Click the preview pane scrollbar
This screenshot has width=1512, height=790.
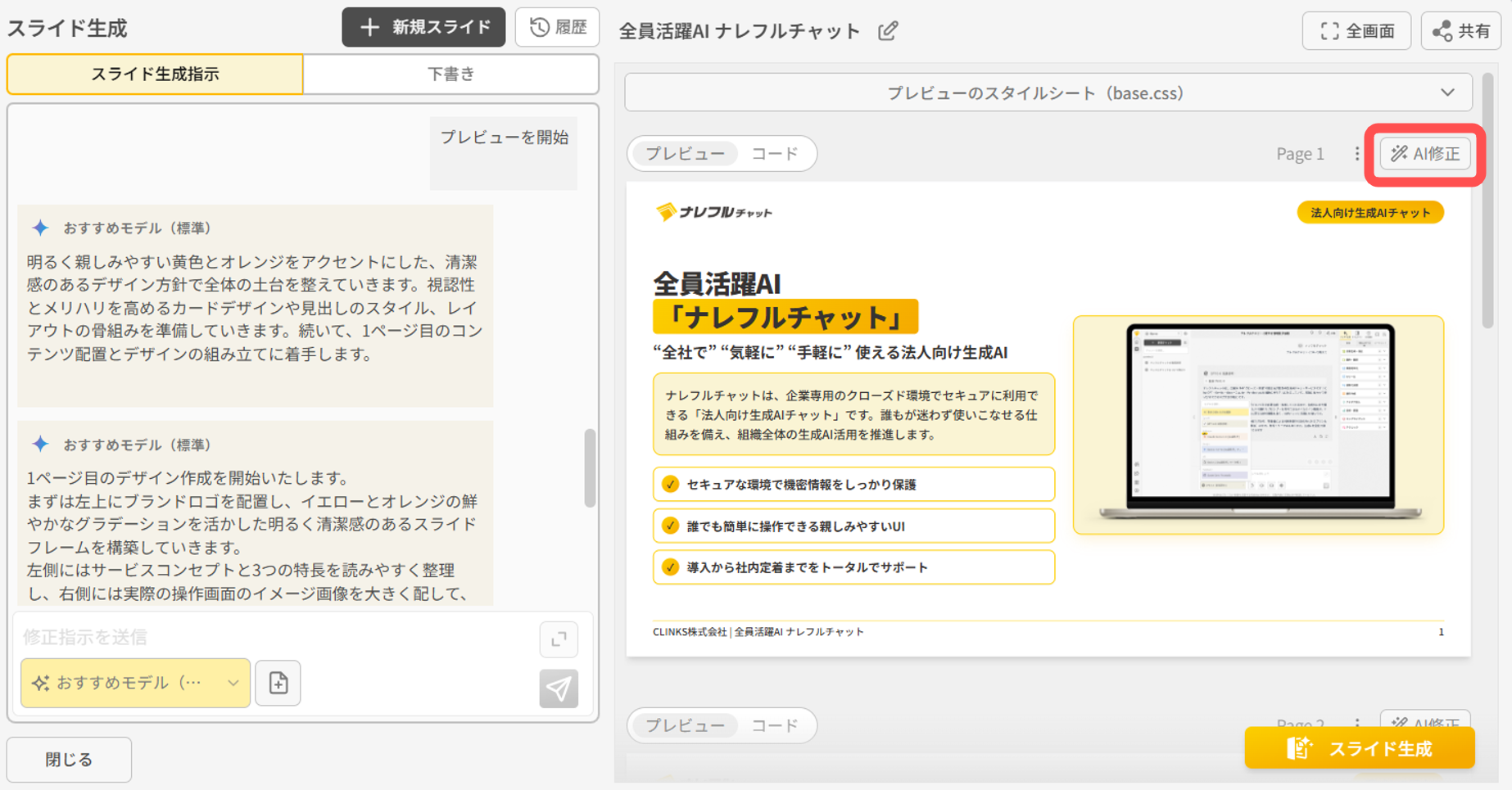[x=1487, y=201]
